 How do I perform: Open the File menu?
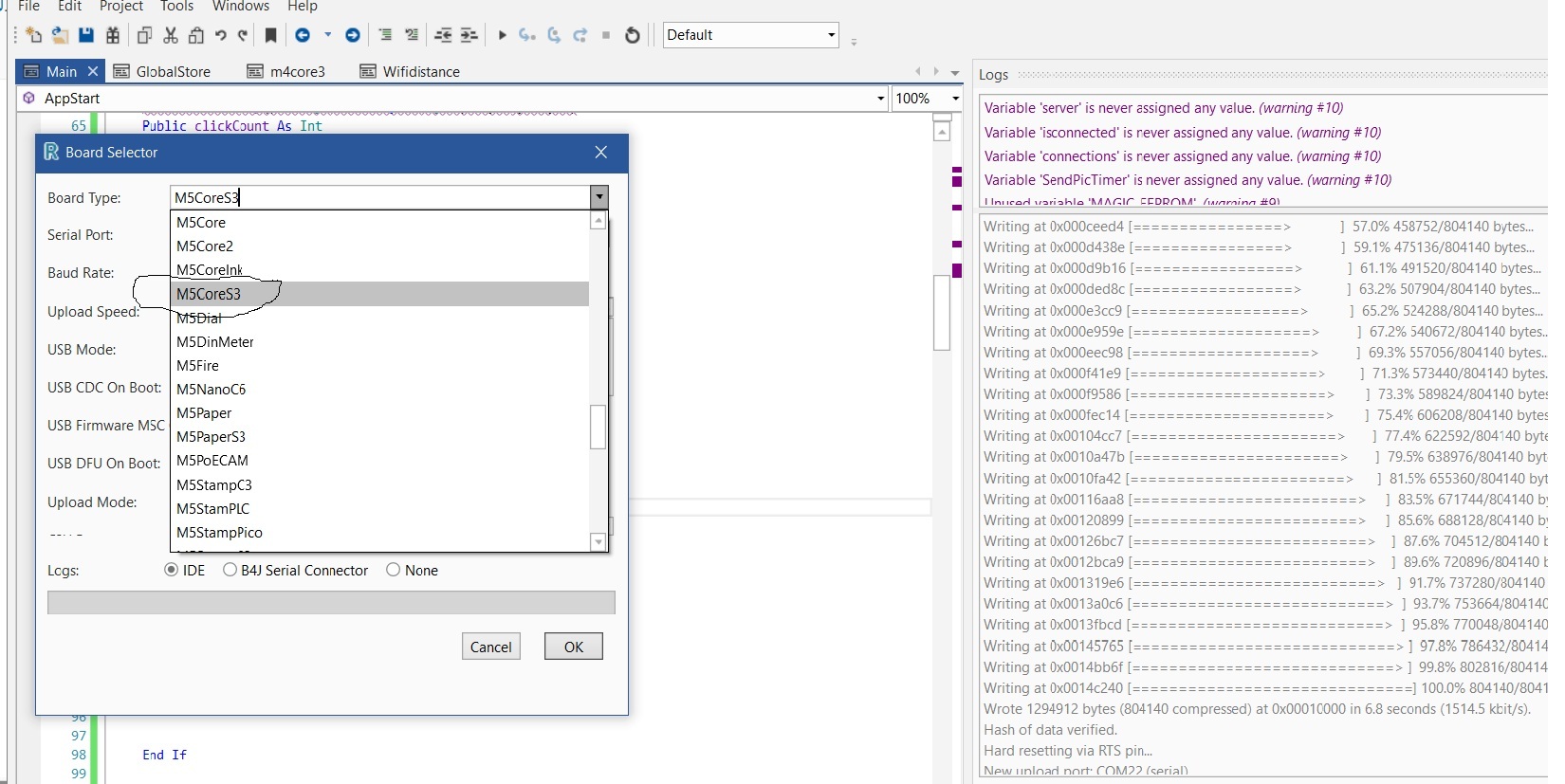pos(29,7)
